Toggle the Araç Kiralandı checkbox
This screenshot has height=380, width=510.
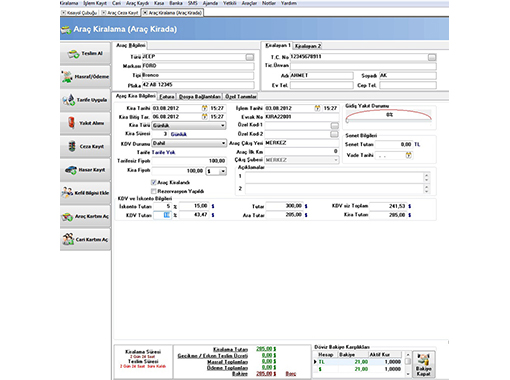pos(154,182)
